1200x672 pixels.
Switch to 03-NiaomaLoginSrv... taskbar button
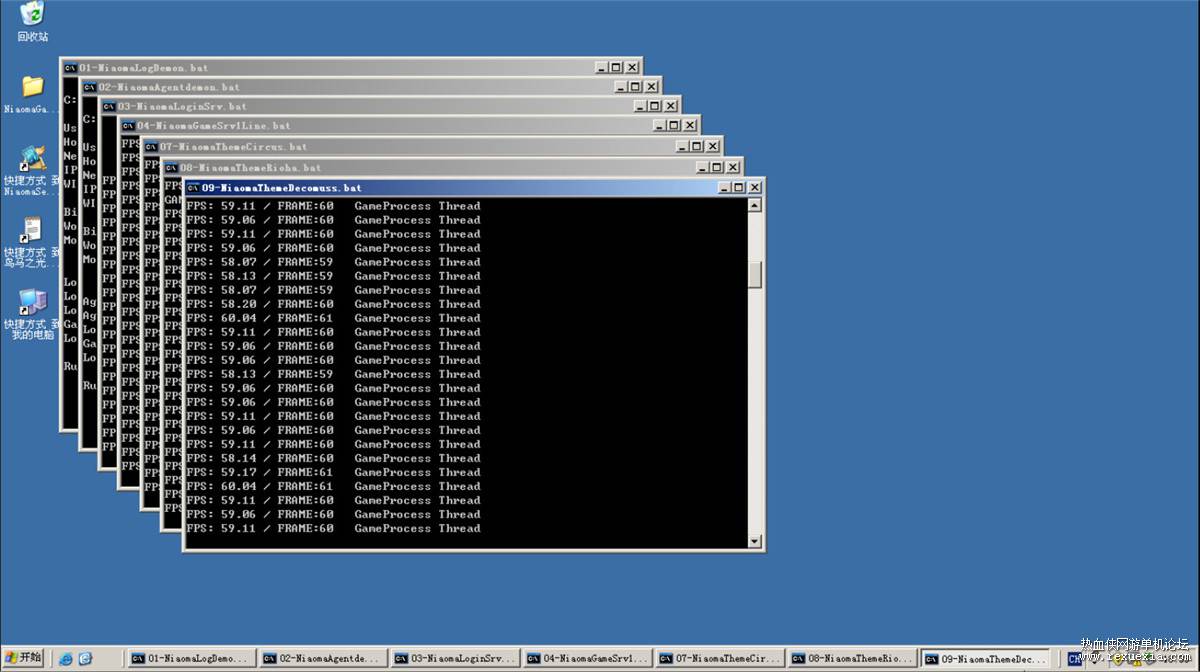click(x=455, y=659)
